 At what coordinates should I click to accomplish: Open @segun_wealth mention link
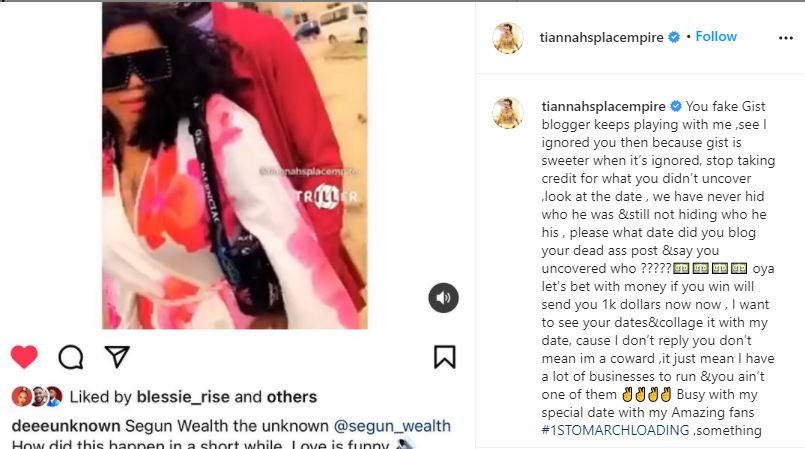click(x=392, y=426)
